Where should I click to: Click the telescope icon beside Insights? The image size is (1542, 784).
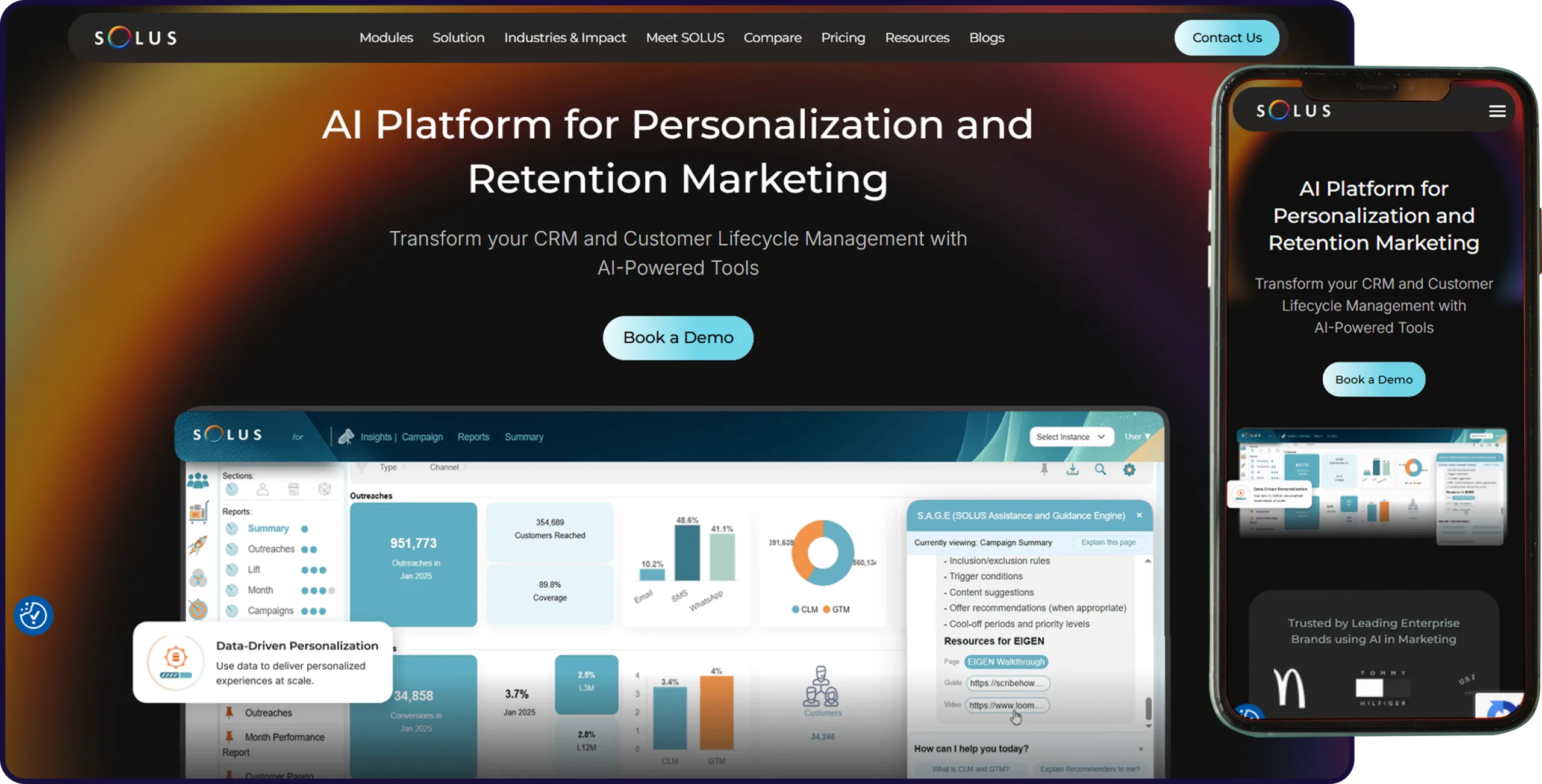346,437
